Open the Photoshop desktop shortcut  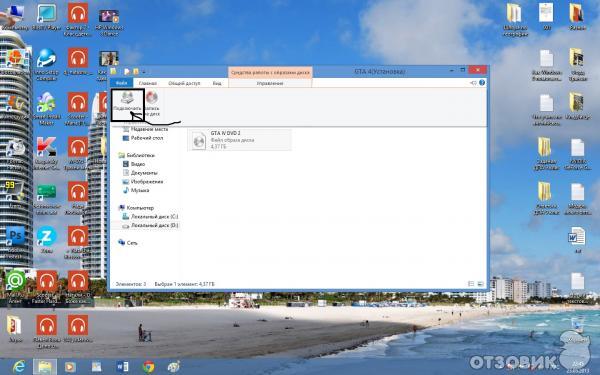[15, 241]
